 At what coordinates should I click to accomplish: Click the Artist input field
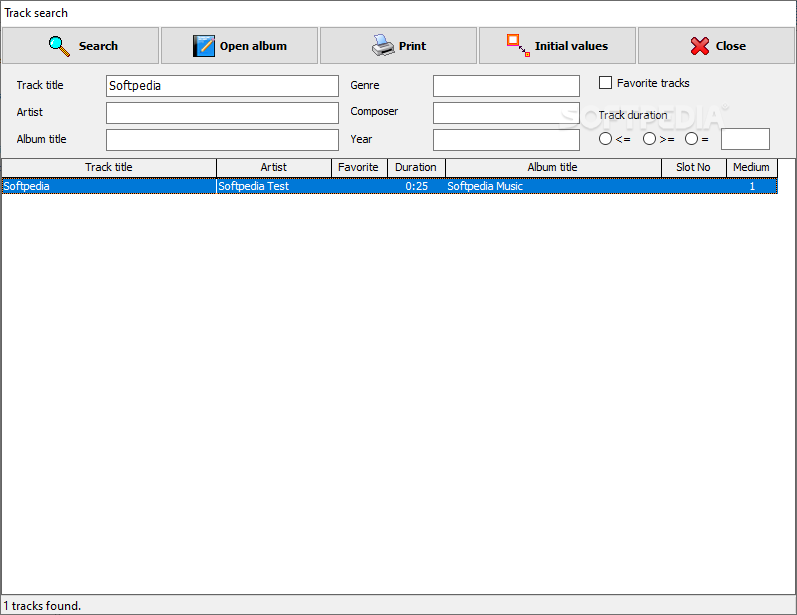point(222,113)
